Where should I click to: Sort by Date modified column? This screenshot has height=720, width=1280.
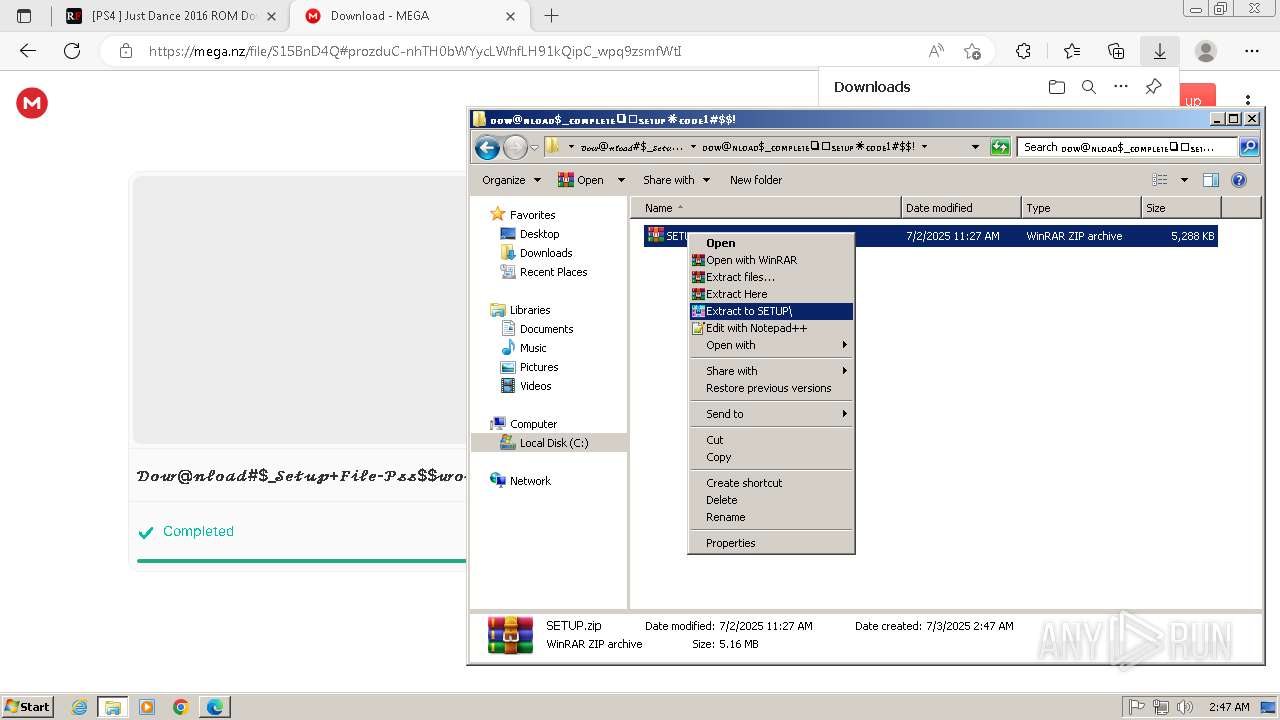point(961,208)
